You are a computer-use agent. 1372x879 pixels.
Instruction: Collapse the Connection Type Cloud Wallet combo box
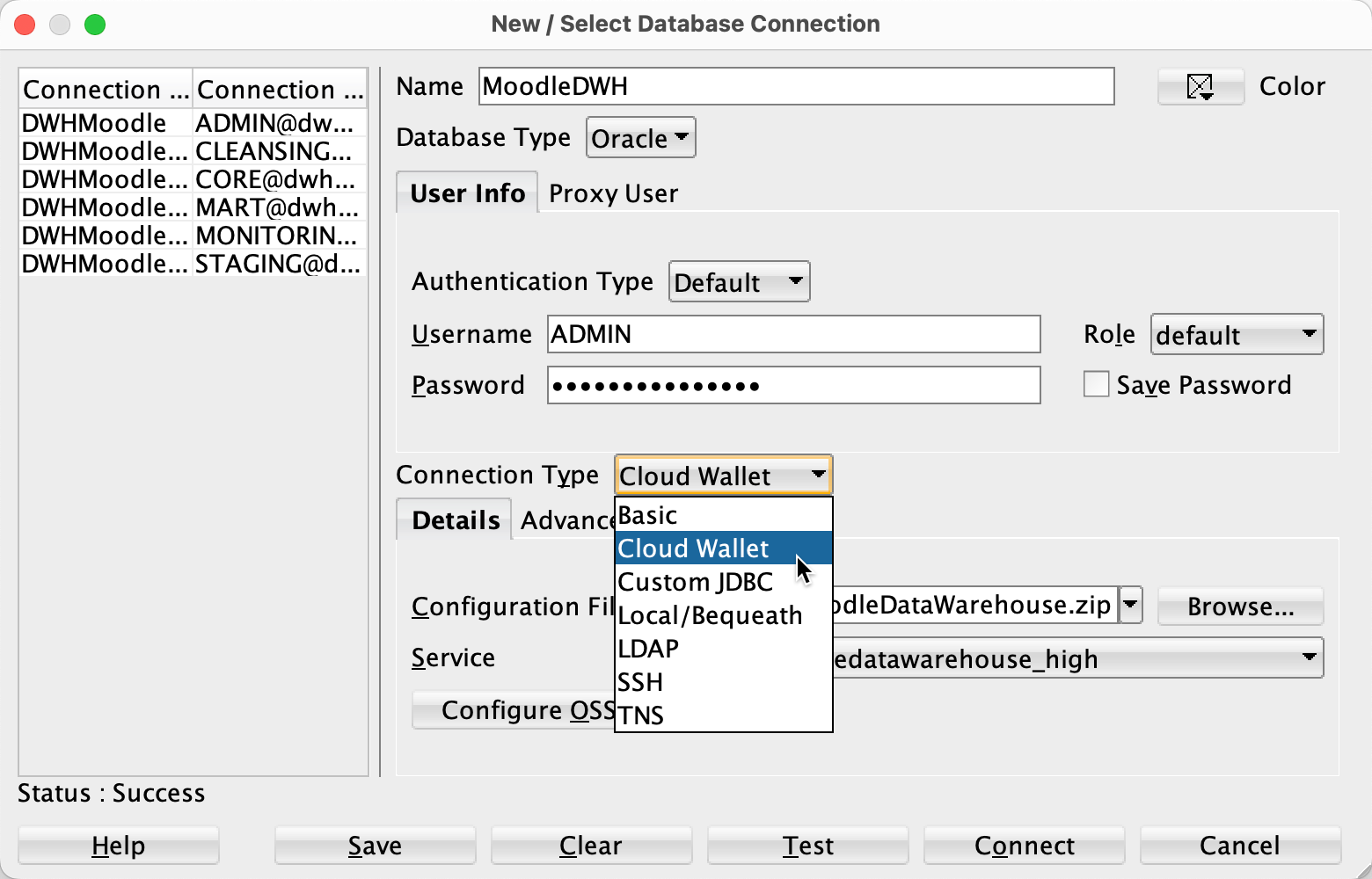(723, 476)
